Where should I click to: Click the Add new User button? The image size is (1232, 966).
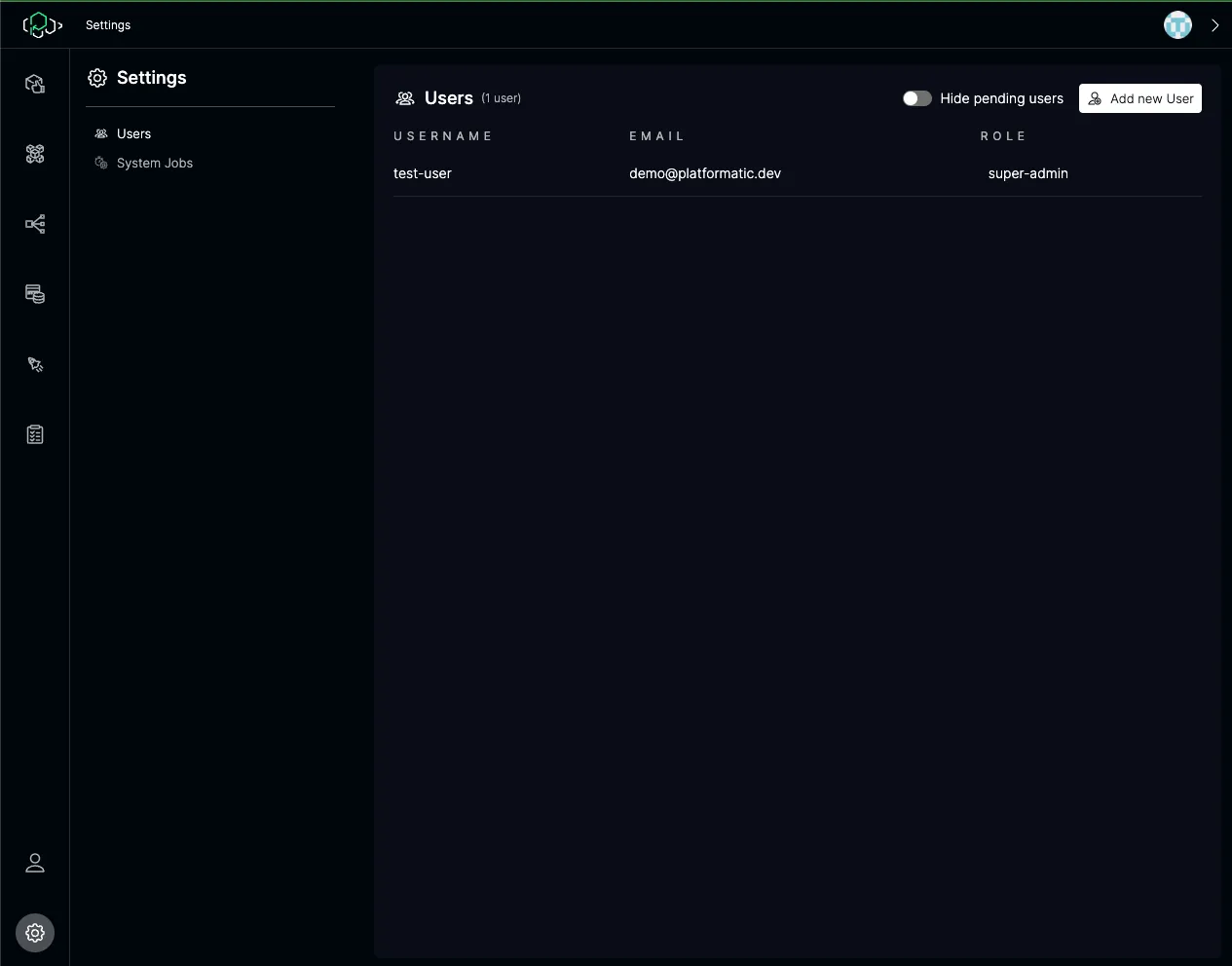[1139, 98]
